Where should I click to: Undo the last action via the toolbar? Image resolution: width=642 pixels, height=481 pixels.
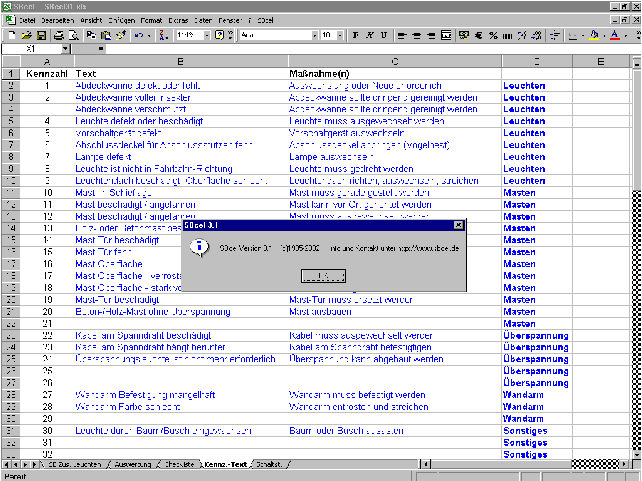click(138, 36)
